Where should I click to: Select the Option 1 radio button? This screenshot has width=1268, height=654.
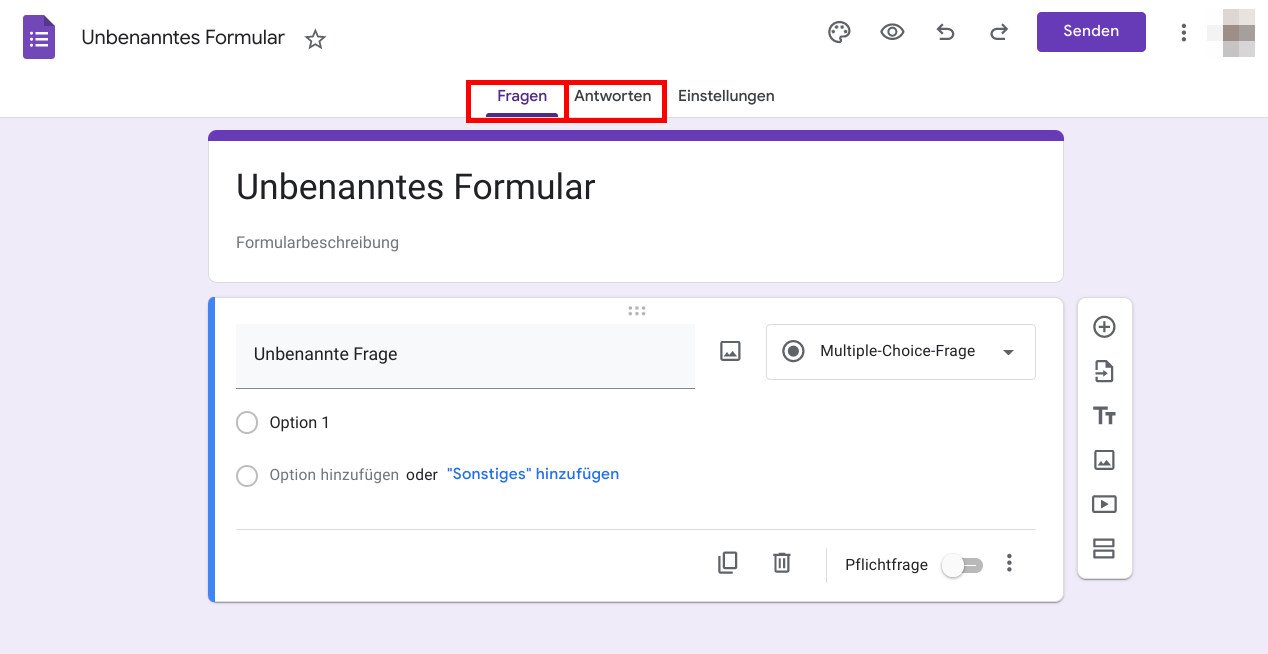[247, 422]
